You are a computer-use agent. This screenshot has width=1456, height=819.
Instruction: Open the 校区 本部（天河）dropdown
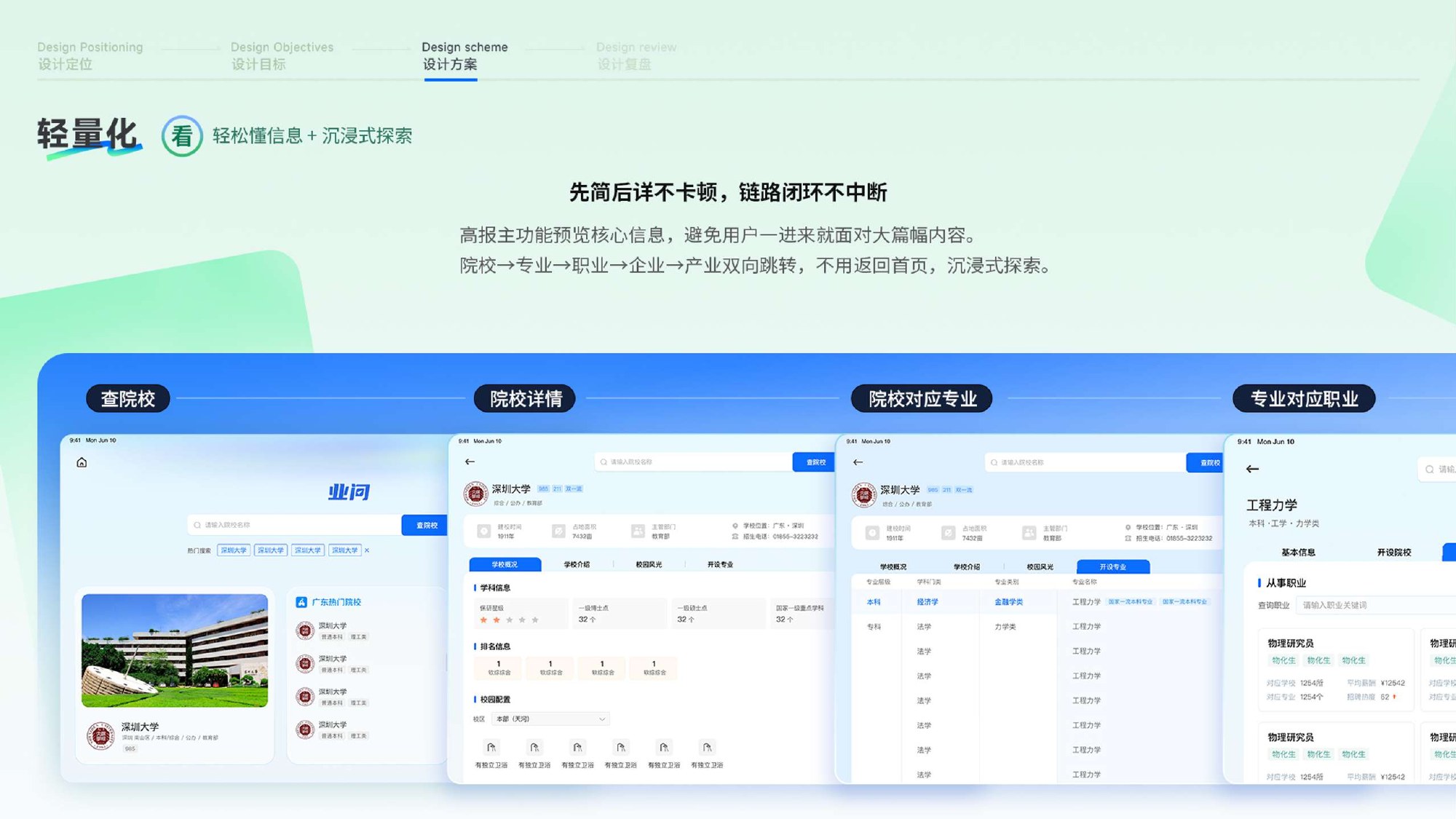click(x=550, y=719)
